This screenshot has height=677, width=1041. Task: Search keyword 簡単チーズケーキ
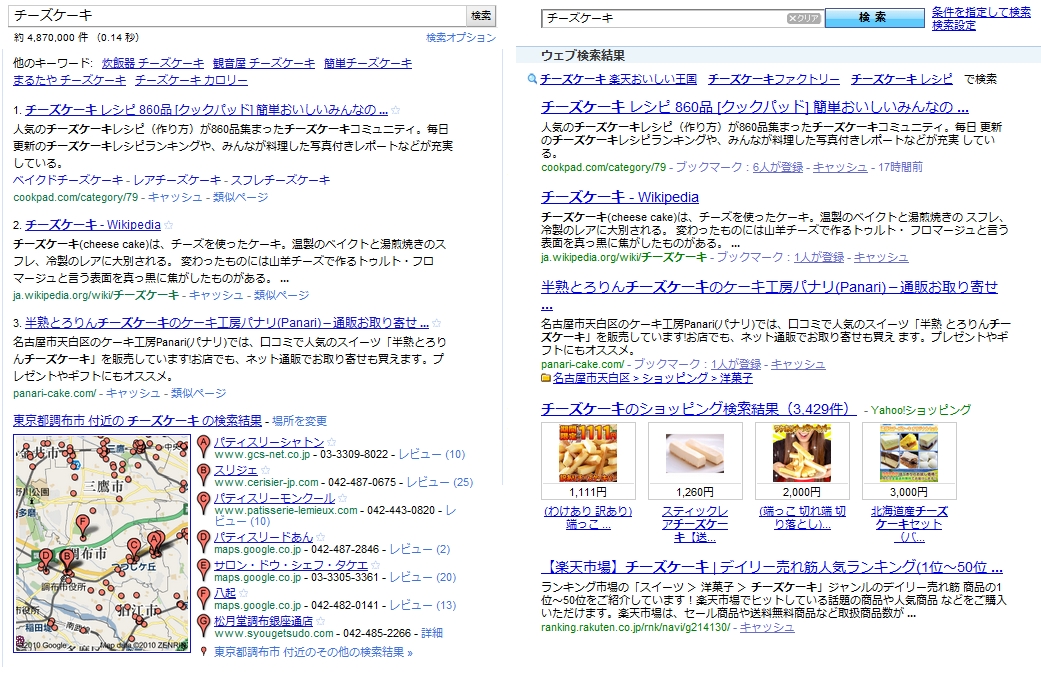[x=368, y=63]
